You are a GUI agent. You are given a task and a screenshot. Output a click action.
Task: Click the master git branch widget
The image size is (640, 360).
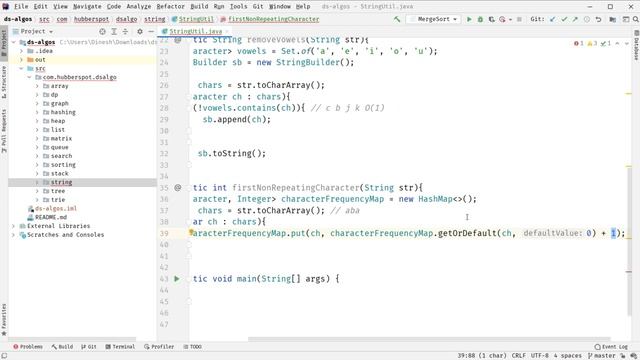(602, 356)
